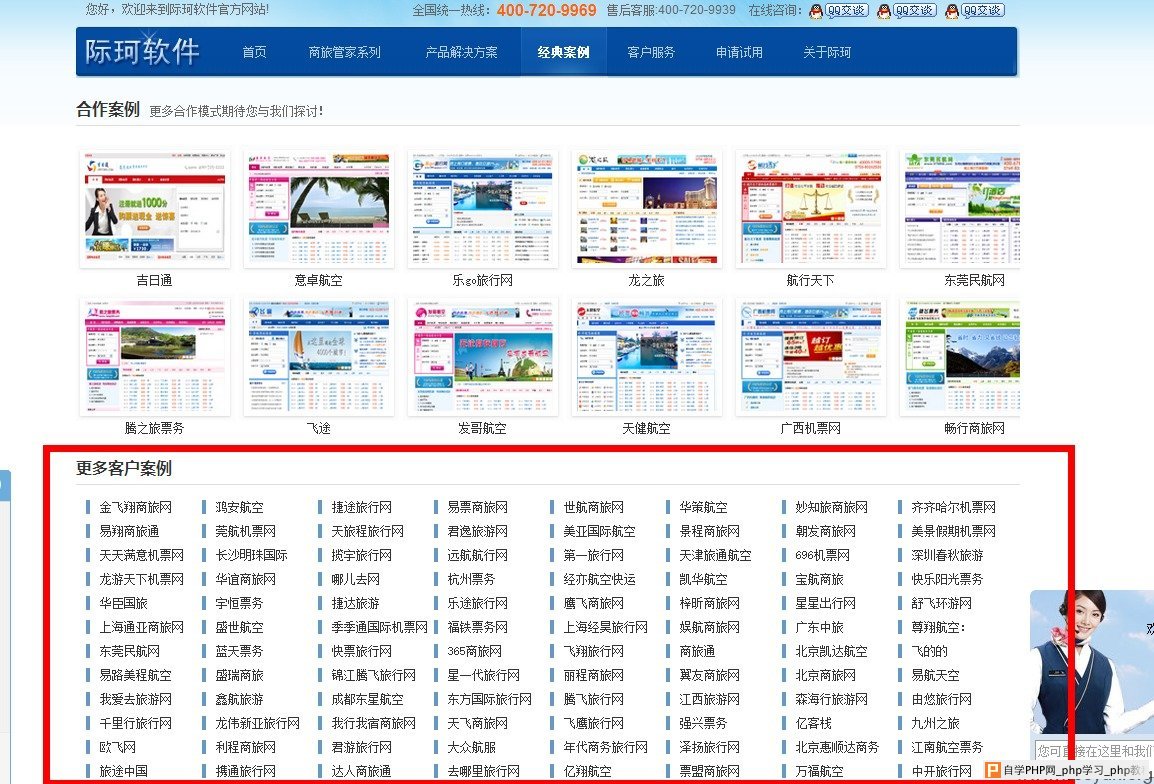This screenshot has width=1154, height=784.
Task: Open the 娱航商旅网 customer link
Action: tap(709, 627)
